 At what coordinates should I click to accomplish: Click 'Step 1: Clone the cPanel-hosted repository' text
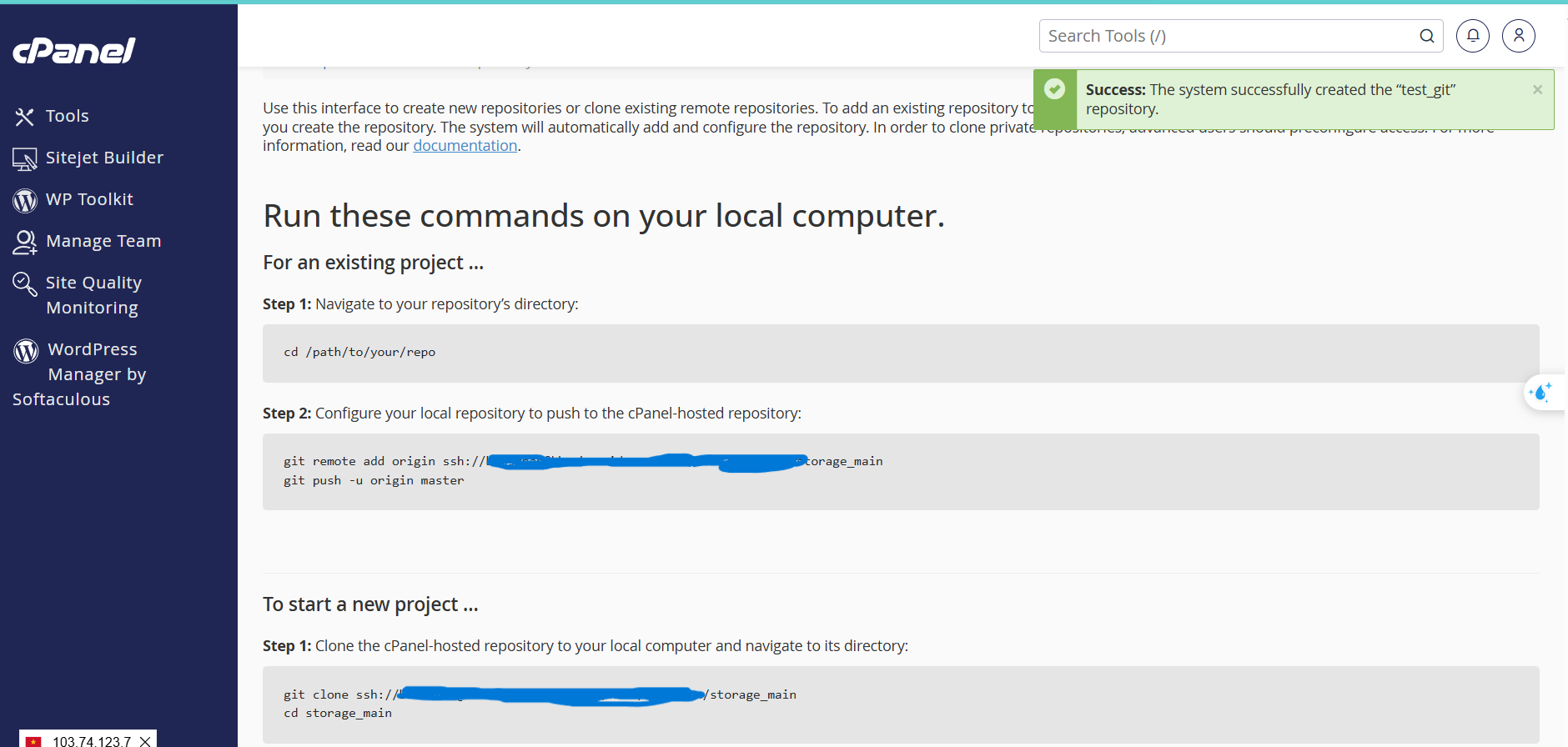coord(585,646)
